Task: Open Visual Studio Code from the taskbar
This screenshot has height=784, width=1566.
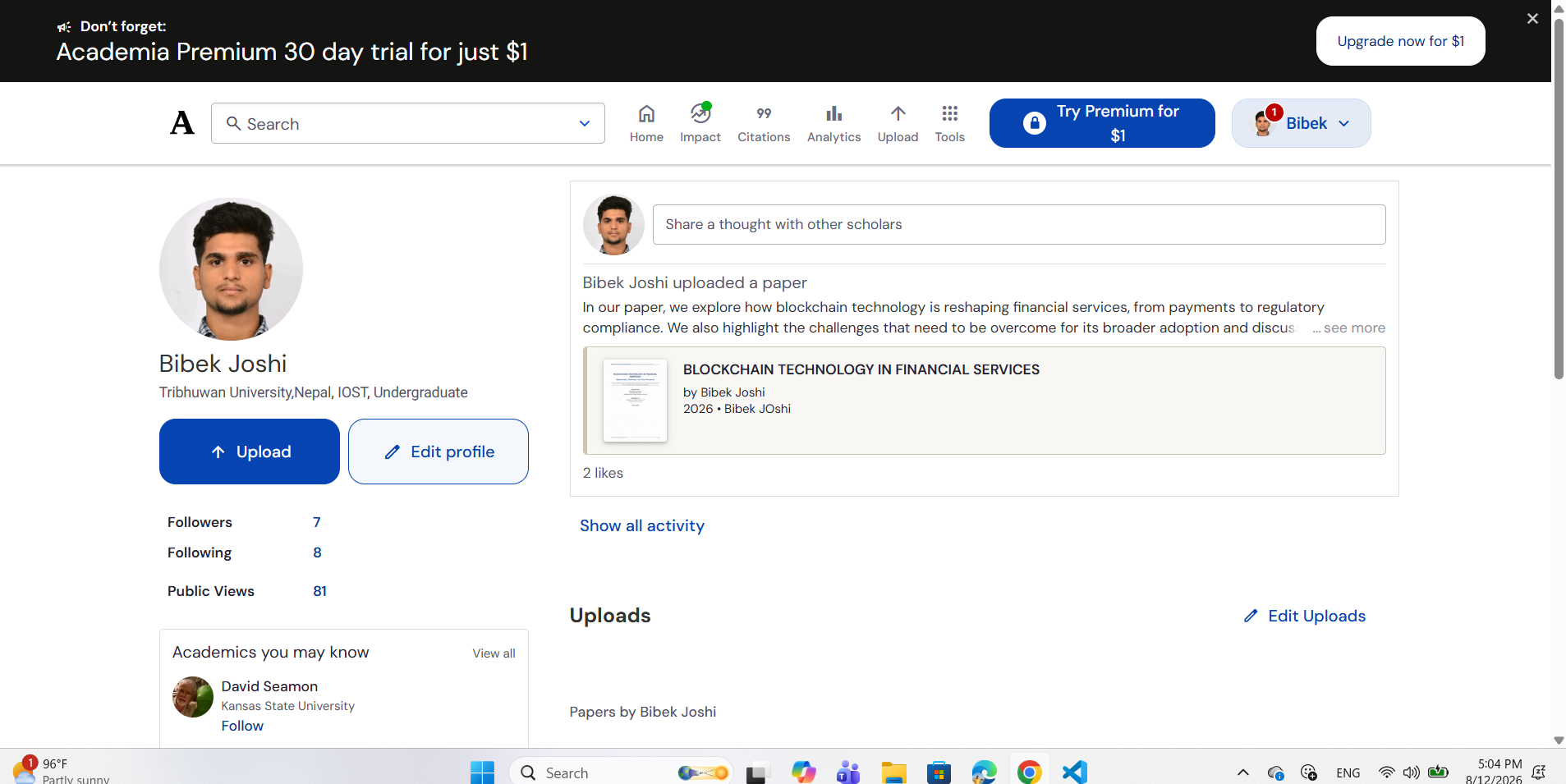Action: (x=1074, y=773)
